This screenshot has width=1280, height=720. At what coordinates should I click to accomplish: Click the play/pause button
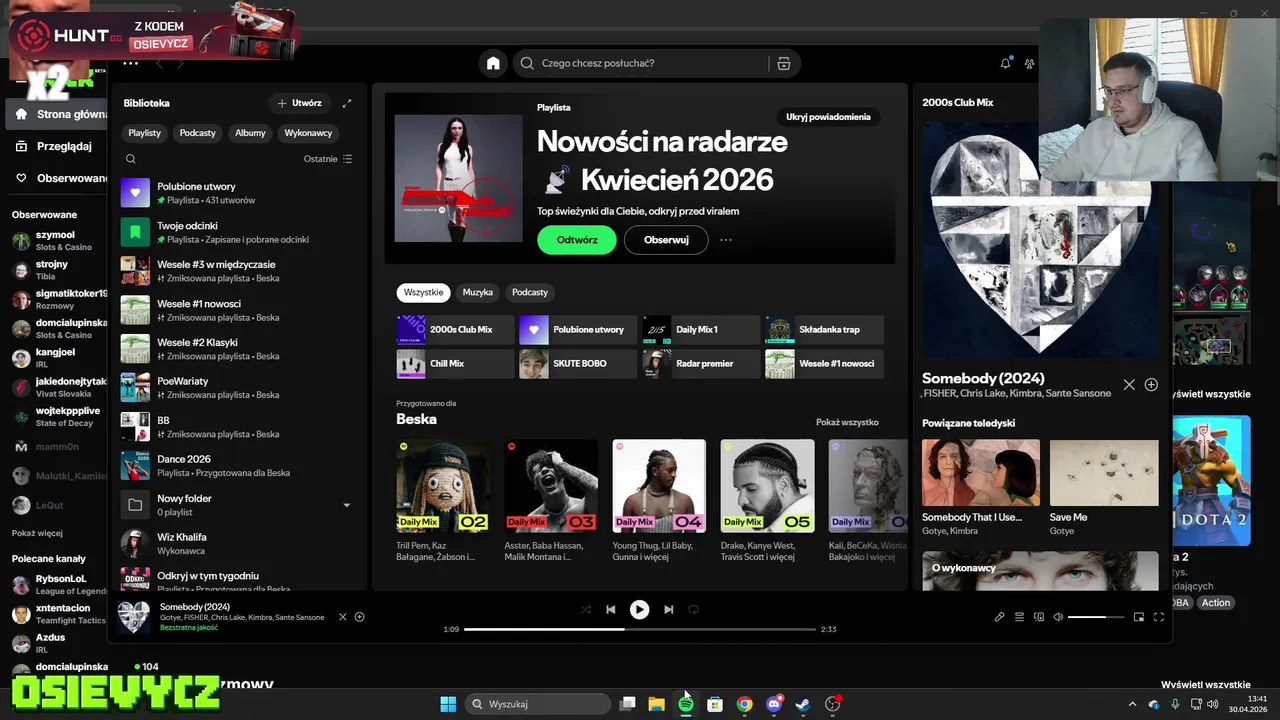click(639, 609)
